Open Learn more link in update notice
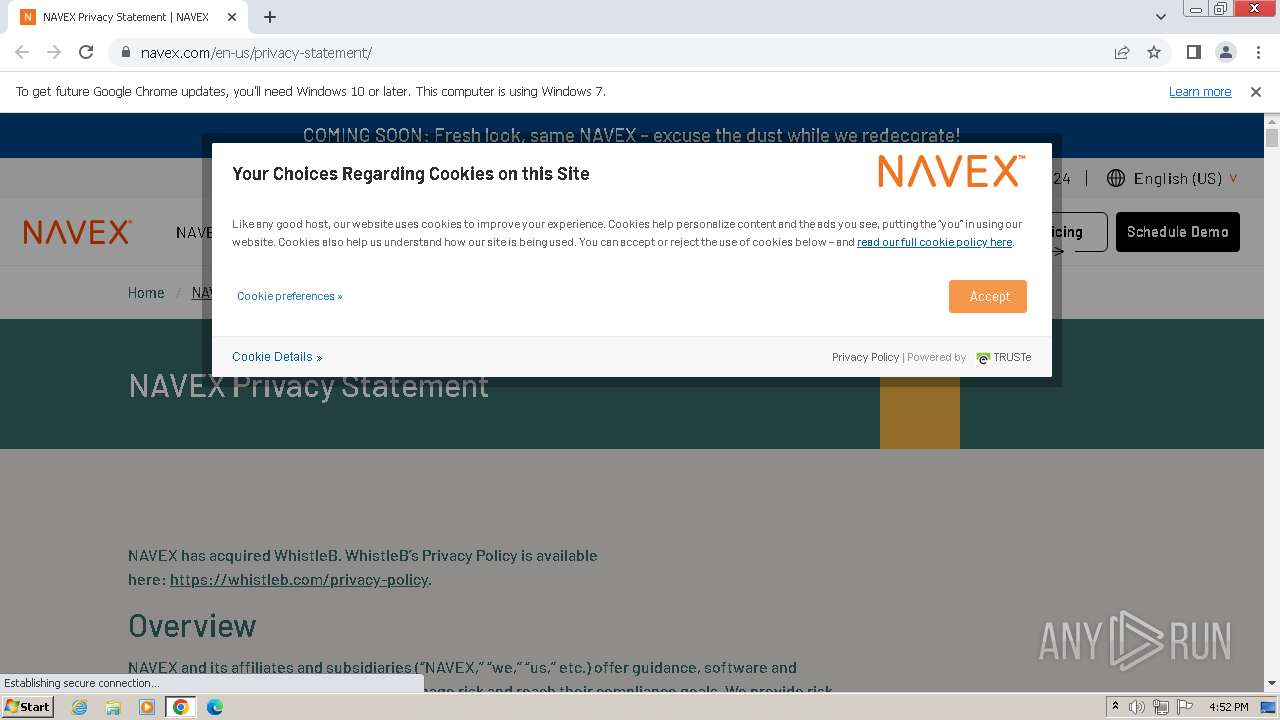Screen dimensions: 1280x720 pos(1200,92)
